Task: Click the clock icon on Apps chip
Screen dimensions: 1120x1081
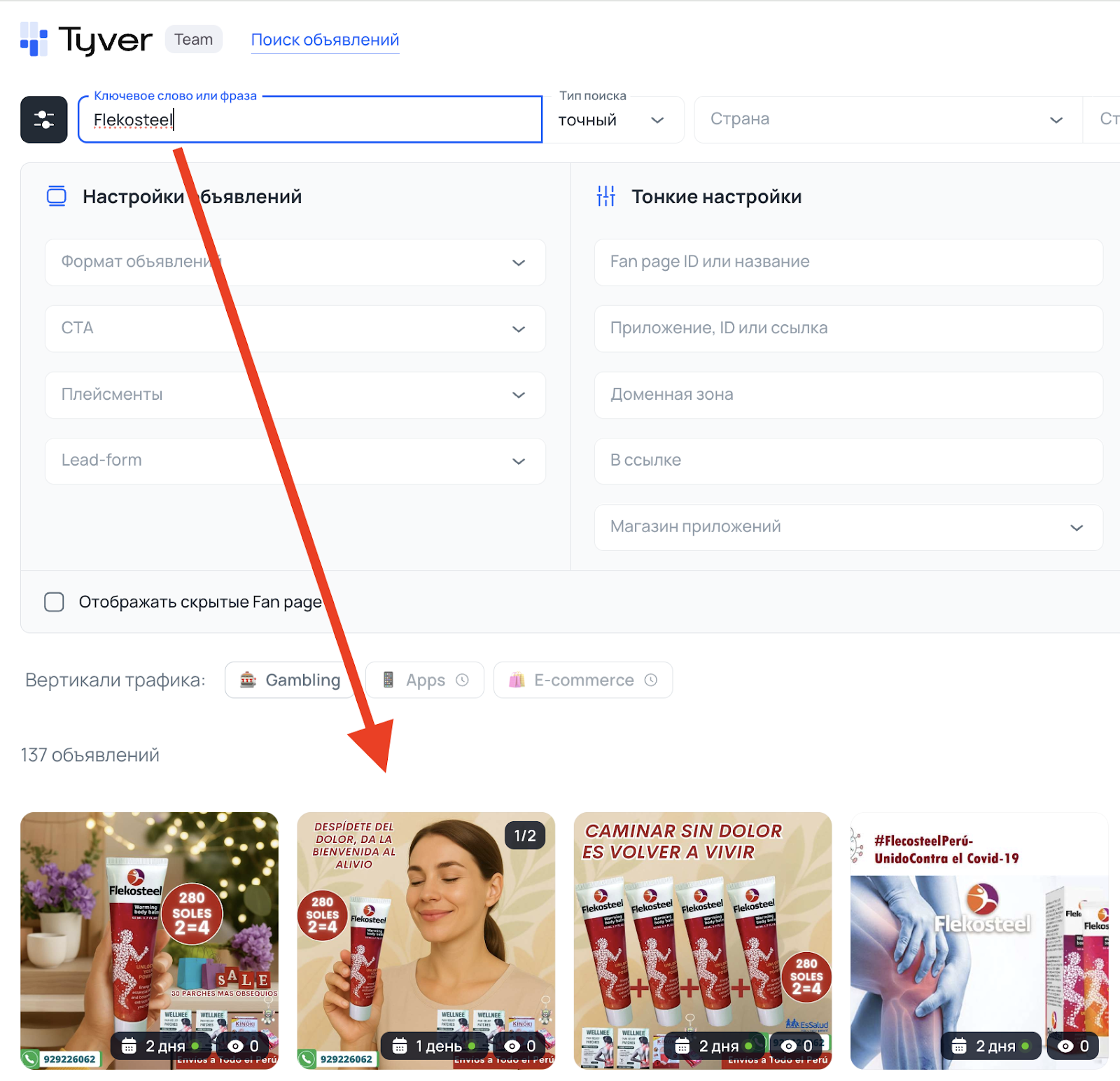Action: point(462,680)
